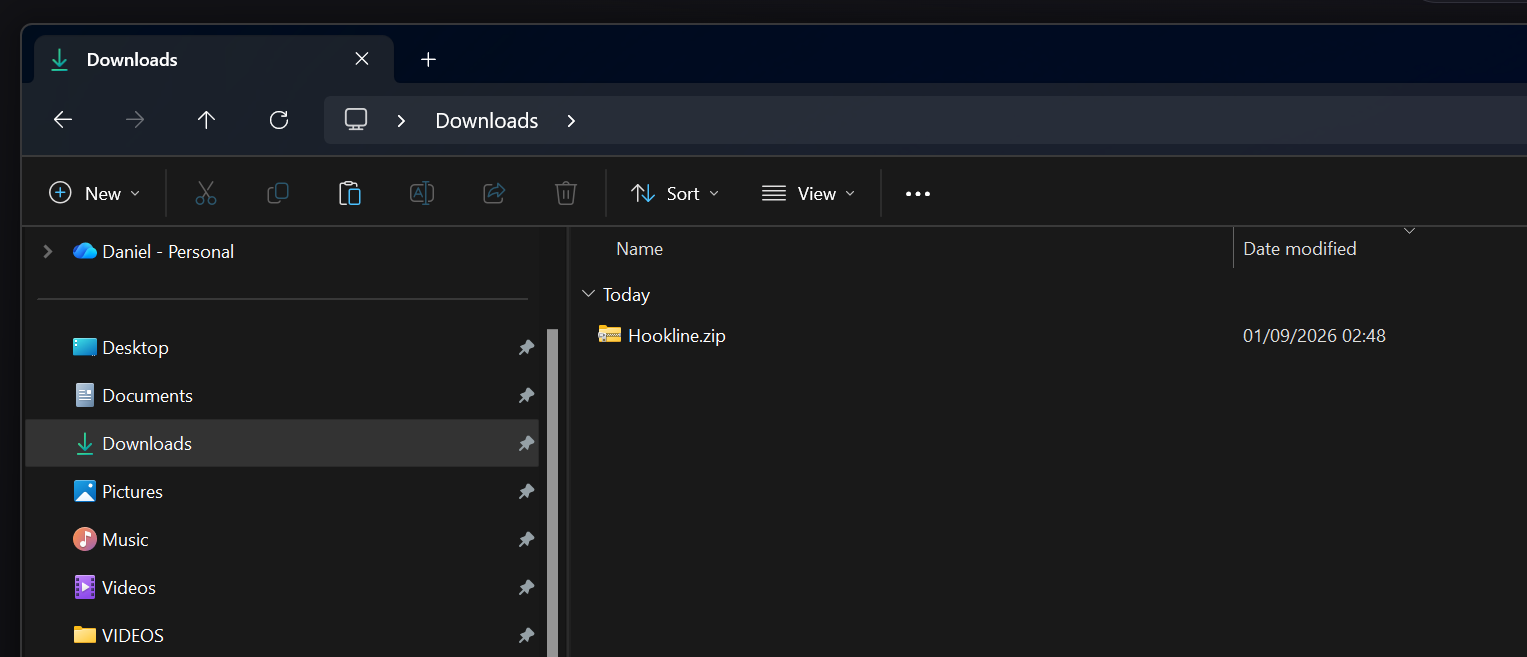This screenshot has height=657, width=1527.
Task: Click the pin icon next to Music
Action: tap(526, 540)
